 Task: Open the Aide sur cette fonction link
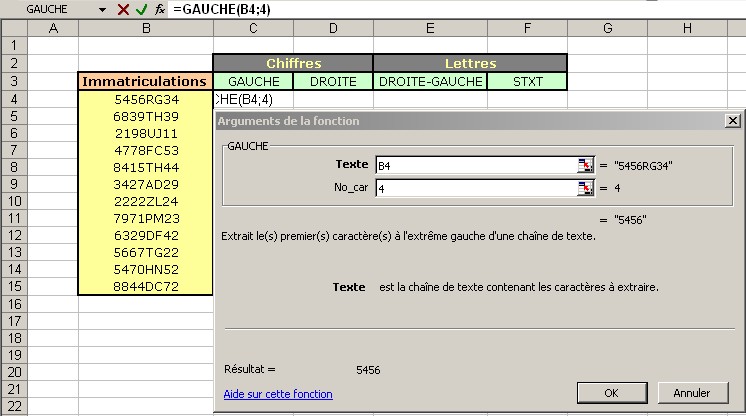coord(277,394)
